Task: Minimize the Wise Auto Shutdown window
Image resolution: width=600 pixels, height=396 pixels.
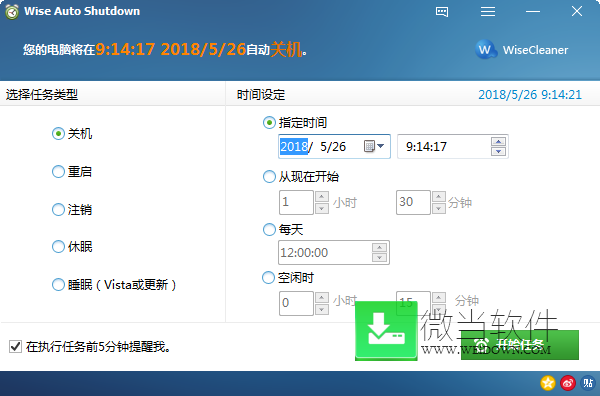Action: click(533, 12)
